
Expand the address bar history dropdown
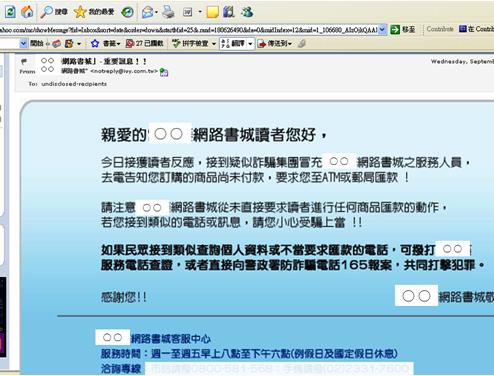pos(383,30)
